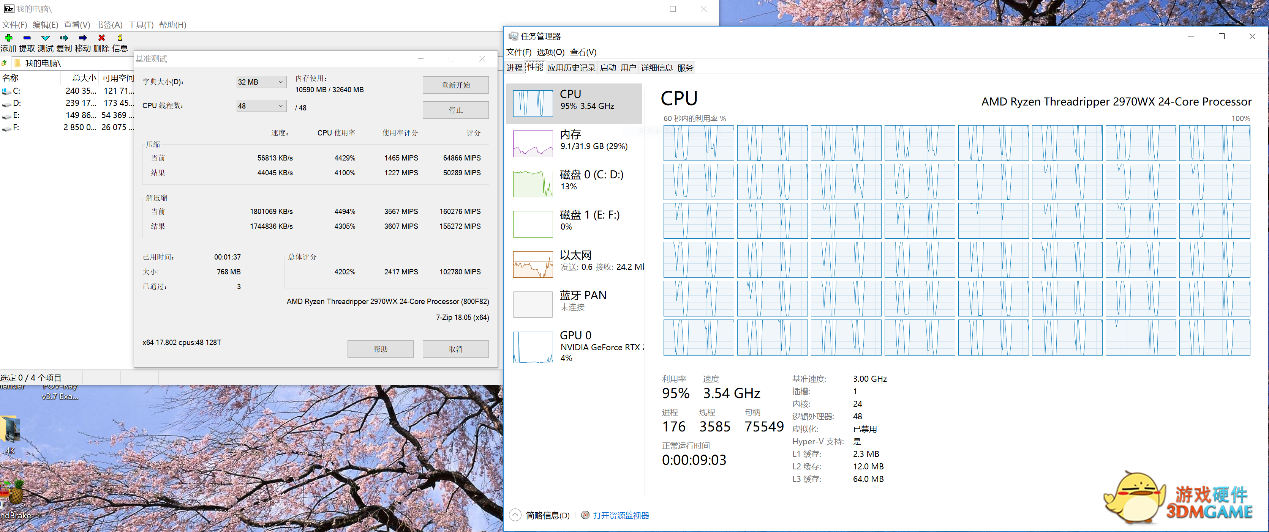This screenshot has width=1269, height=532.
Task: Click Cancel button in benchmark dialog
Action: [x=455, y=349]
